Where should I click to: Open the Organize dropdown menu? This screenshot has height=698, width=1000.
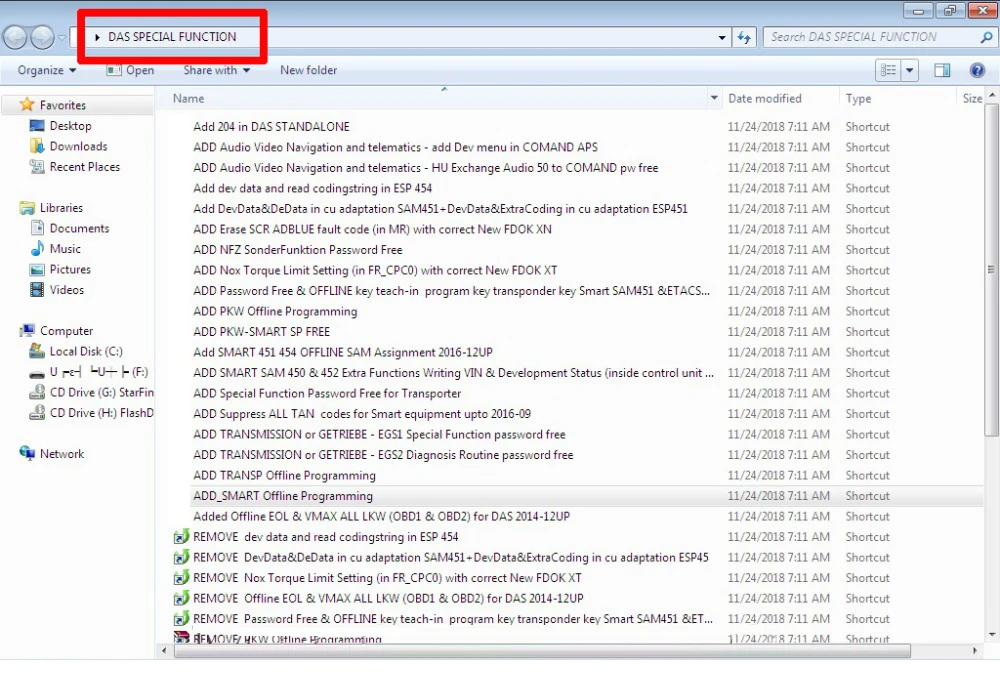47,70
